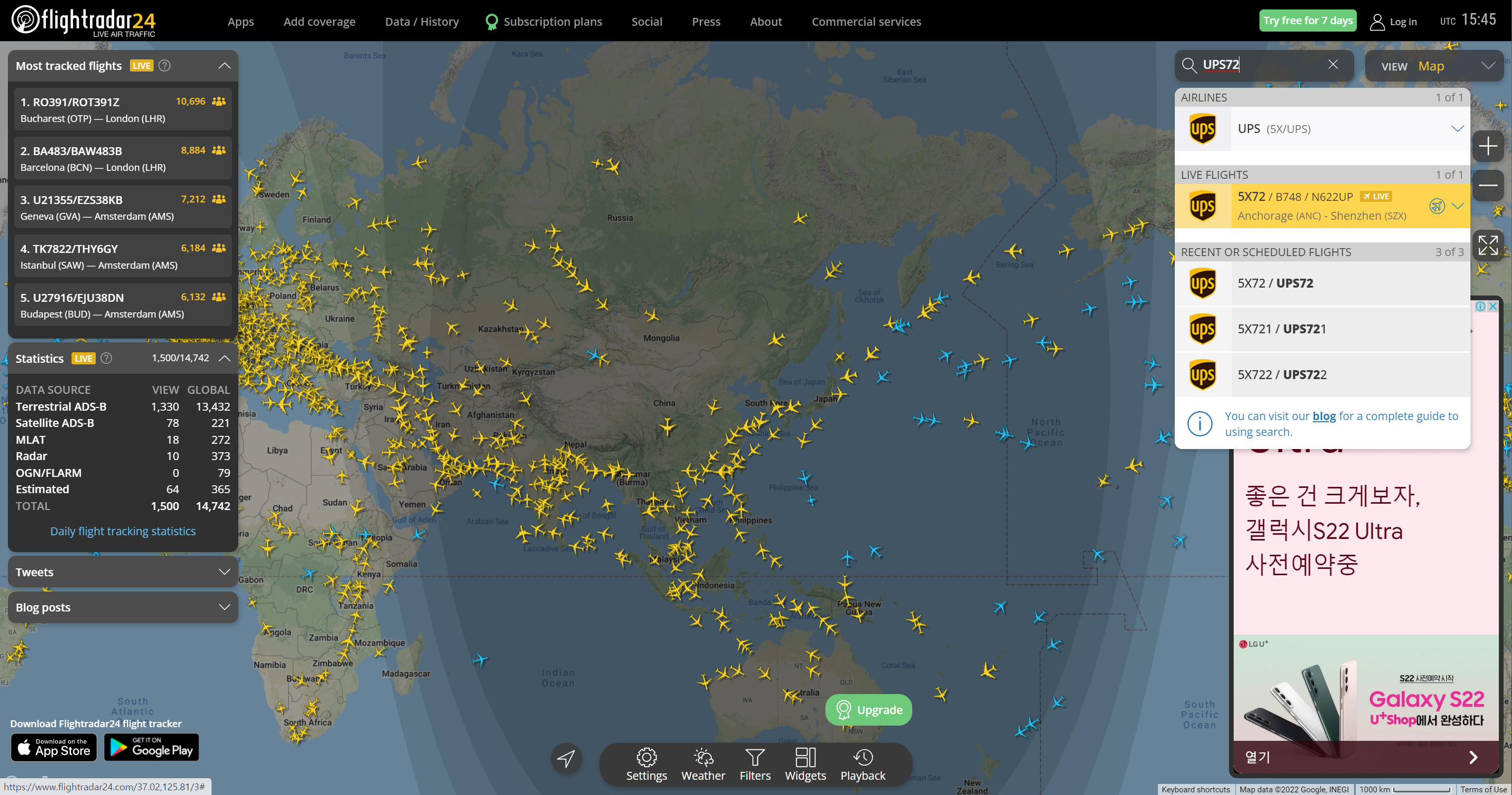
Task: Open Keyboard shortcuts link
Action: 1195,789
